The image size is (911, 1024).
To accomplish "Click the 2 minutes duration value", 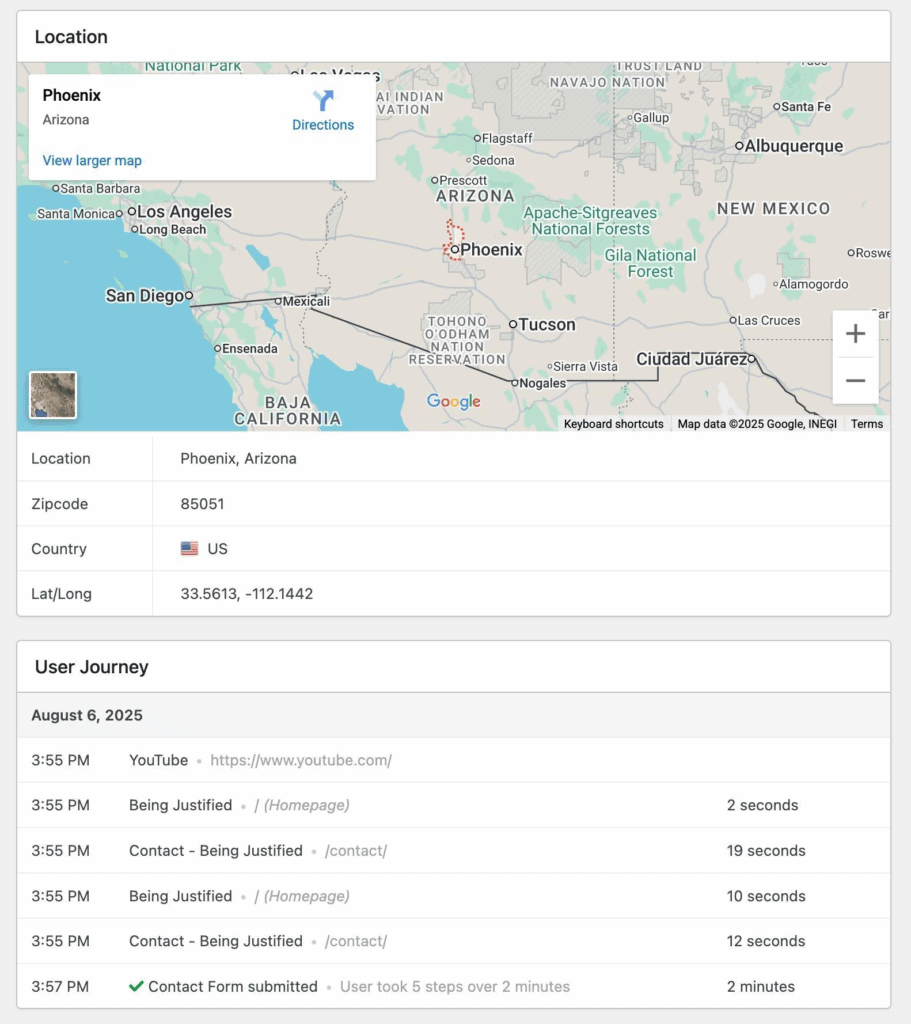I will [761, 986].
